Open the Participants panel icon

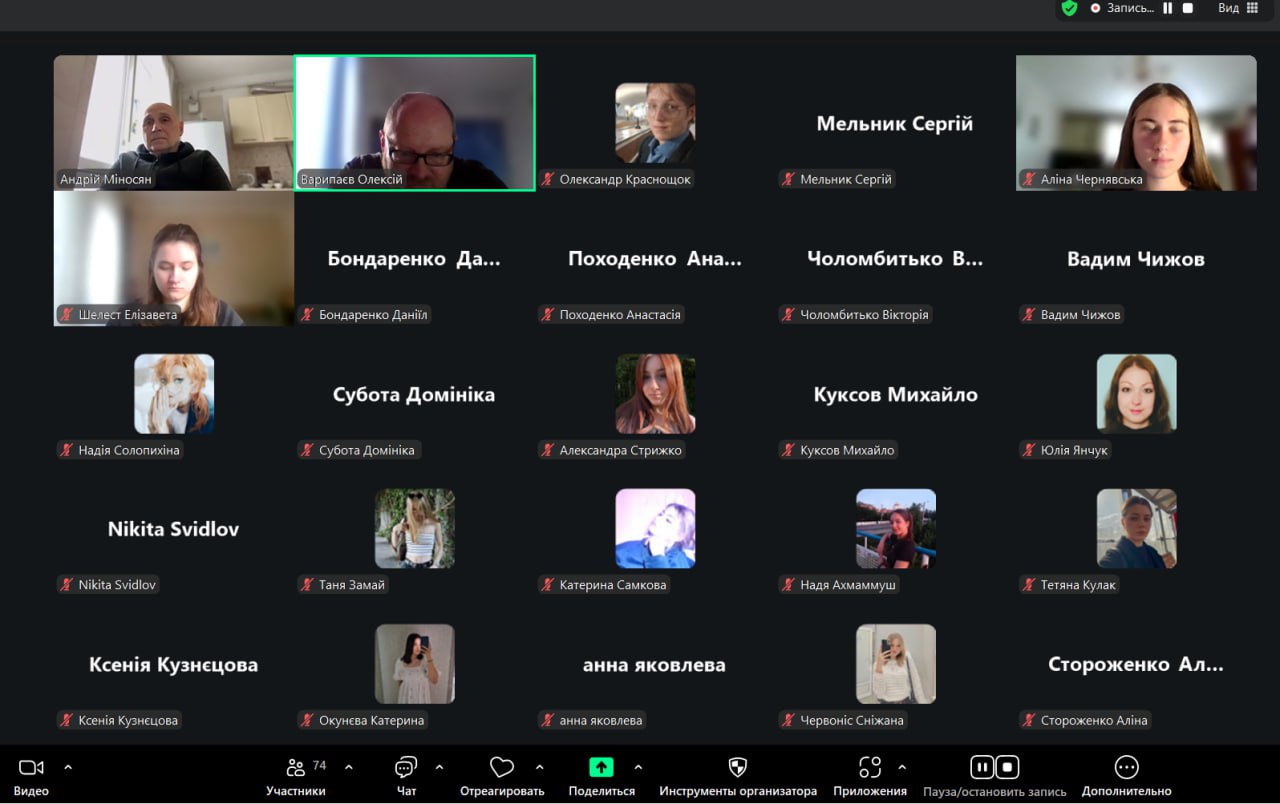click(x=295, y=768)
